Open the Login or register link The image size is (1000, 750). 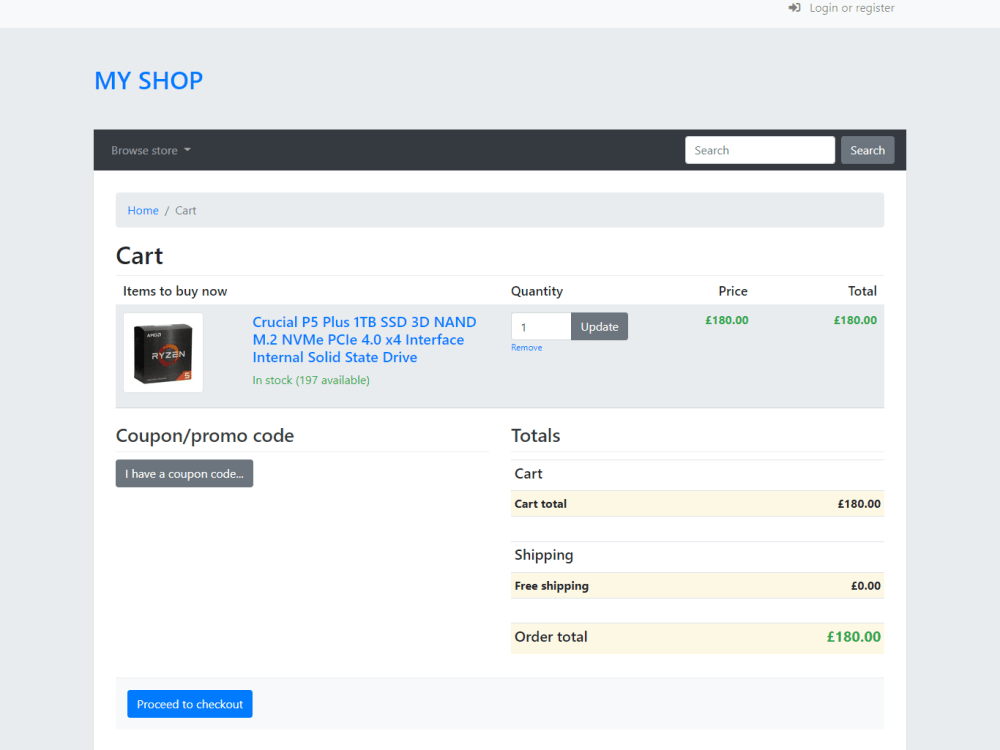coord(851,8)
